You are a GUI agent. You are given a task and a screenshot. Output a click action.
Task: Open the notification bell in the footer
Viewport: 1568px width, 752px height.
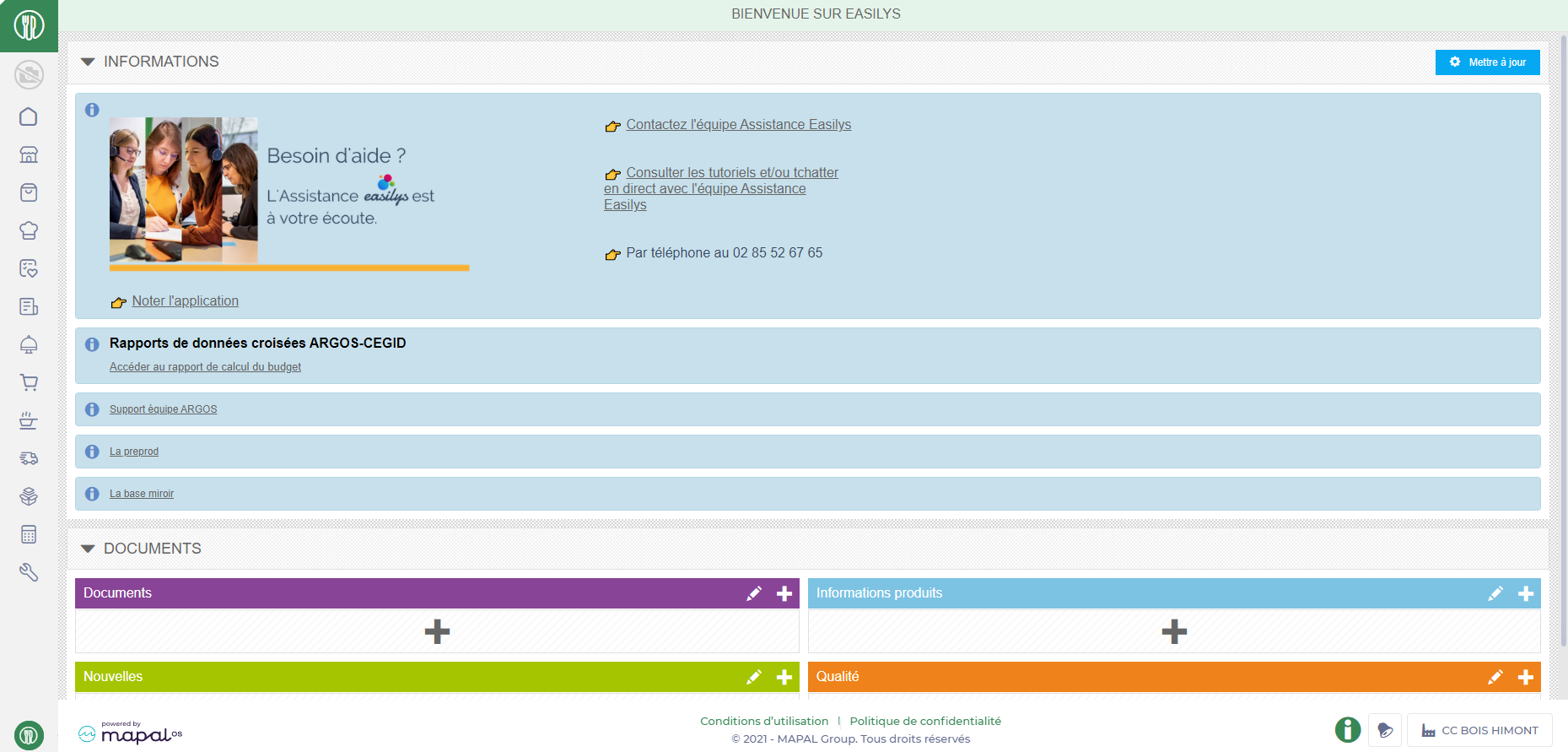click(x=1385, y=730)
